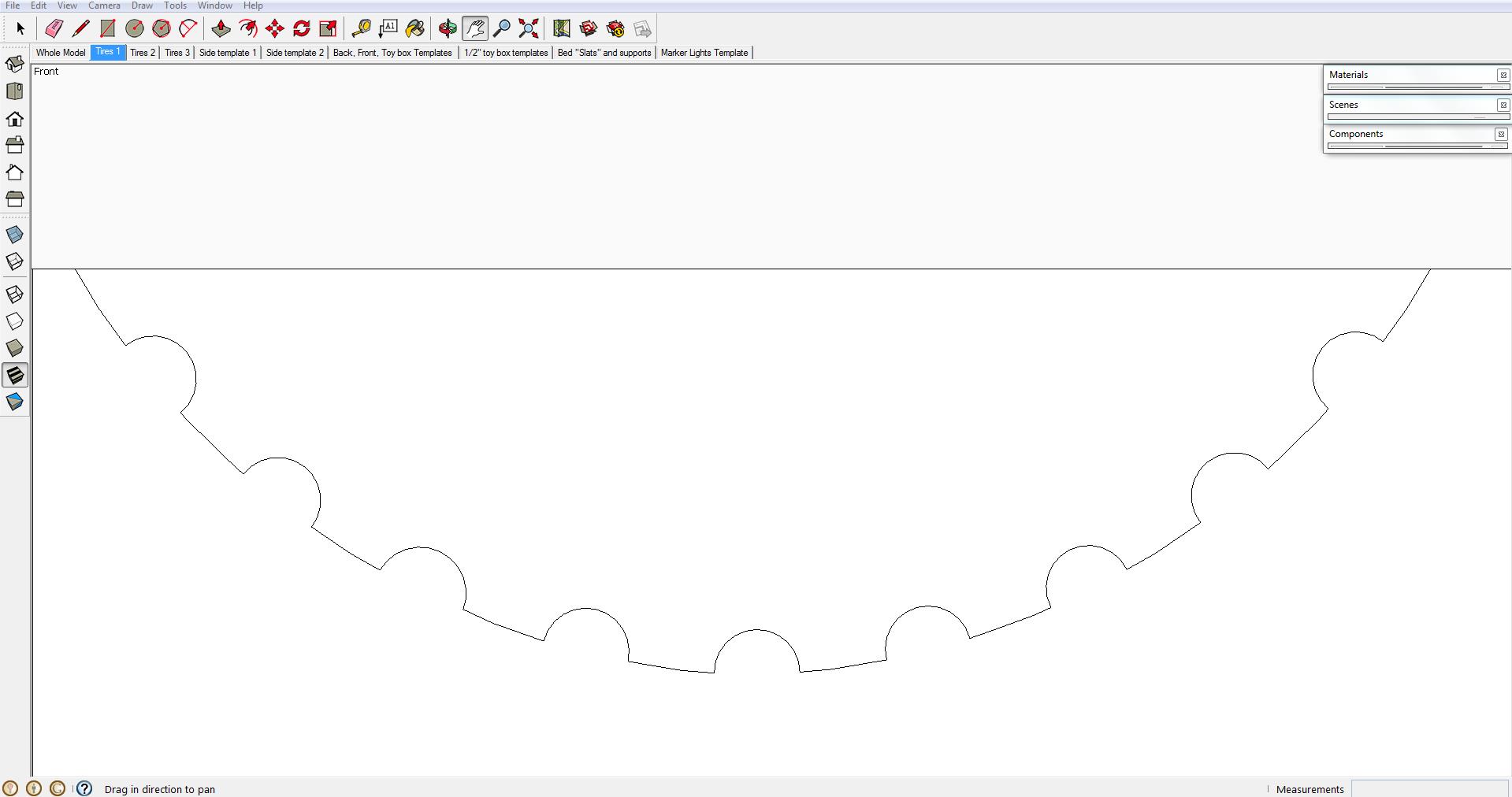This screenshot has width=1512, height=797.
Task: Close the Materials panel
Action: click(x=1503, y=75)
